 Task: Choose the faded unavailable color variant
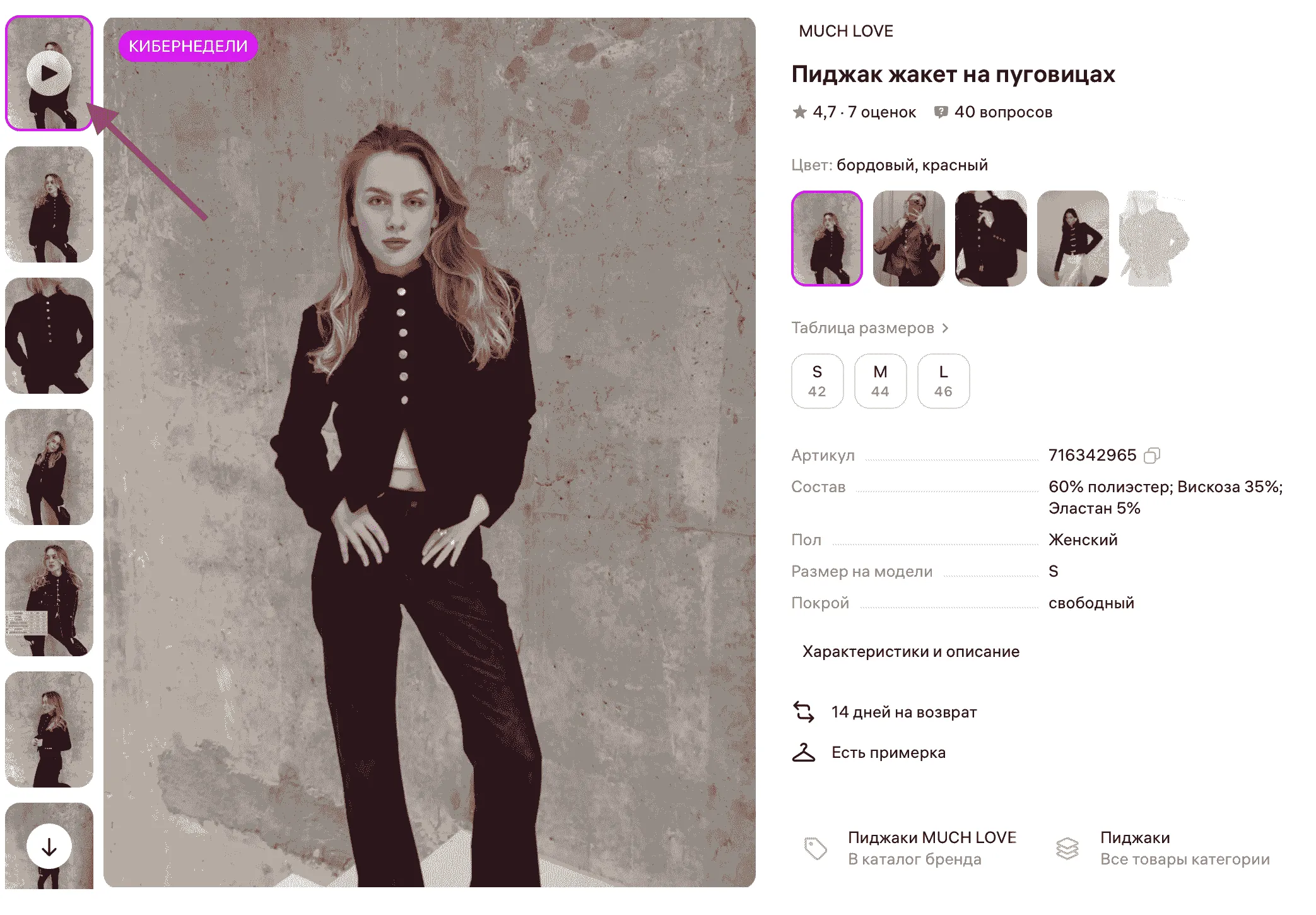pyautogui.click(x=1154, y=239)
